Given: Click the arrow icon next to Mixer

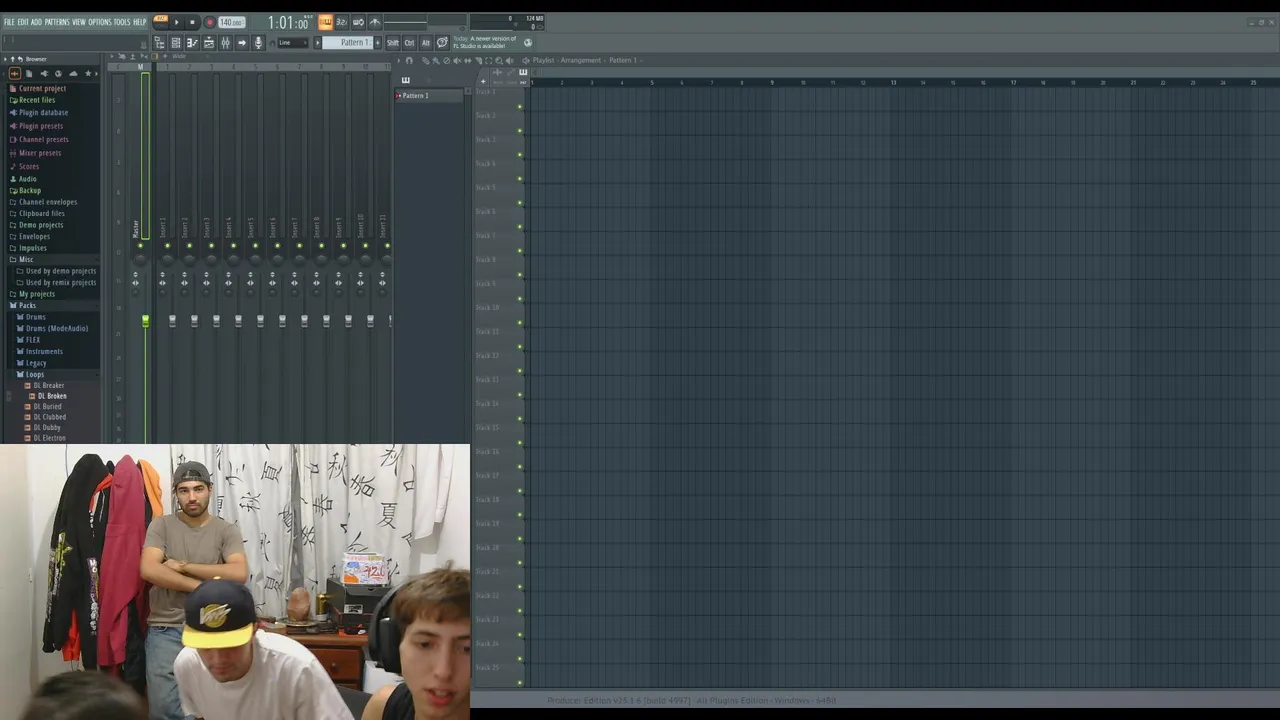Looking at the screenshot, I should tap(241, 43).
